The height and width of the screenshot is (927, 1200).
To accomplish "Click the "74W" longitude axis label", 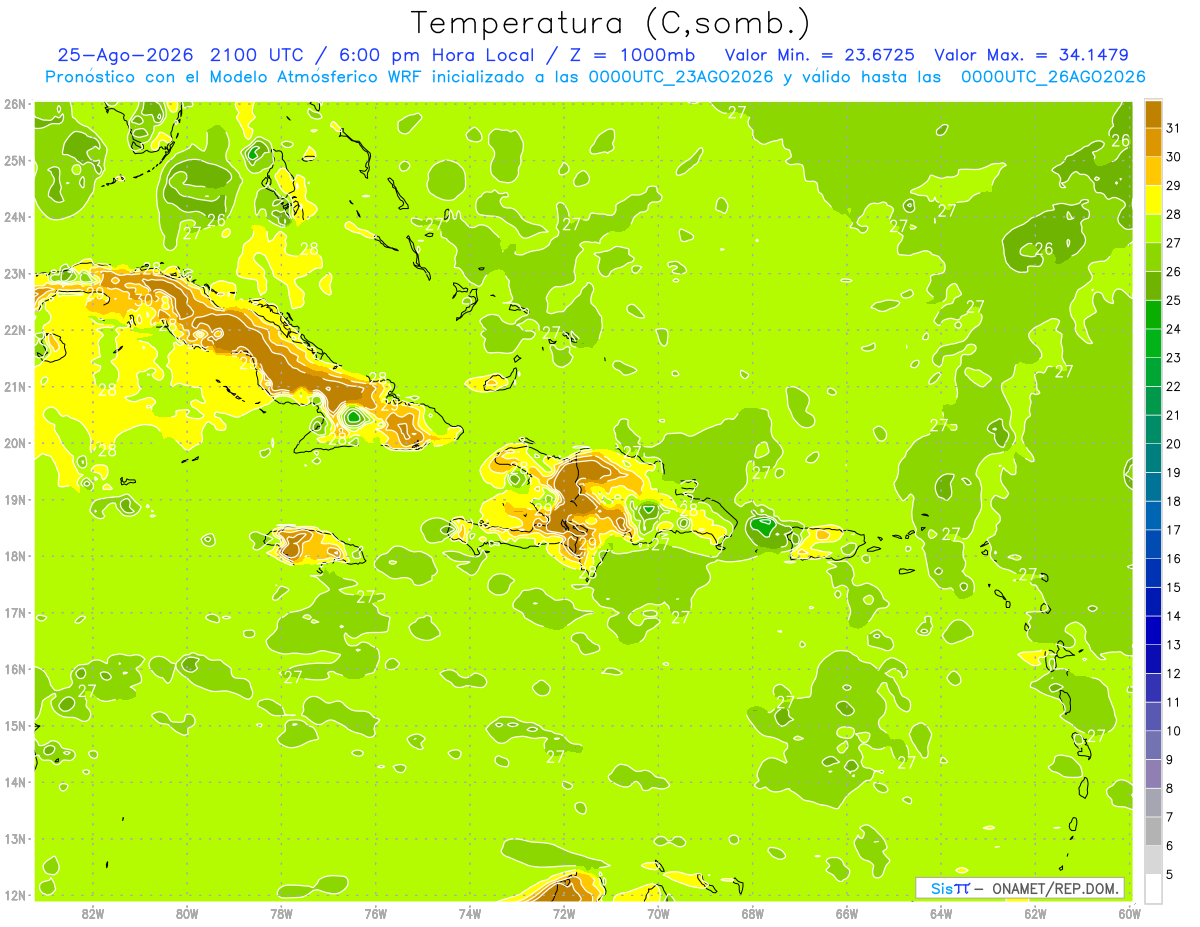I will [x=469, y=913].
